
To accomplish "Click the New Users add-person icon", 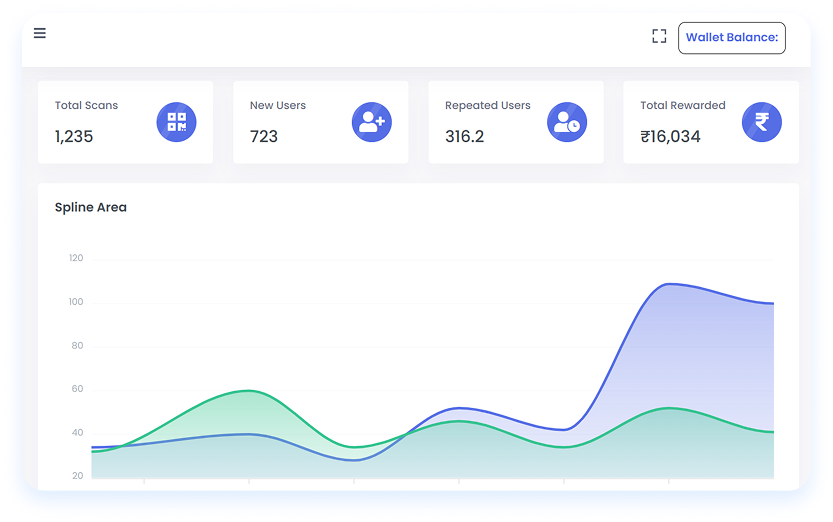I will pos(371,122).
